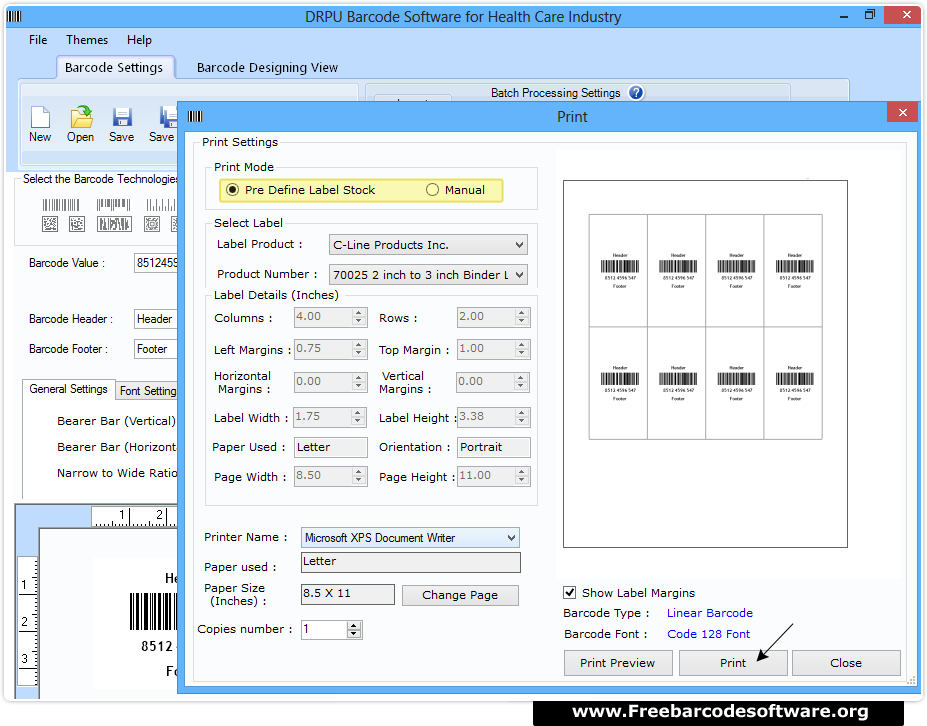The height and width of the screenshot is (726, 927).
Task: Click the New document toolbar icon
Action: click(40, 117)
